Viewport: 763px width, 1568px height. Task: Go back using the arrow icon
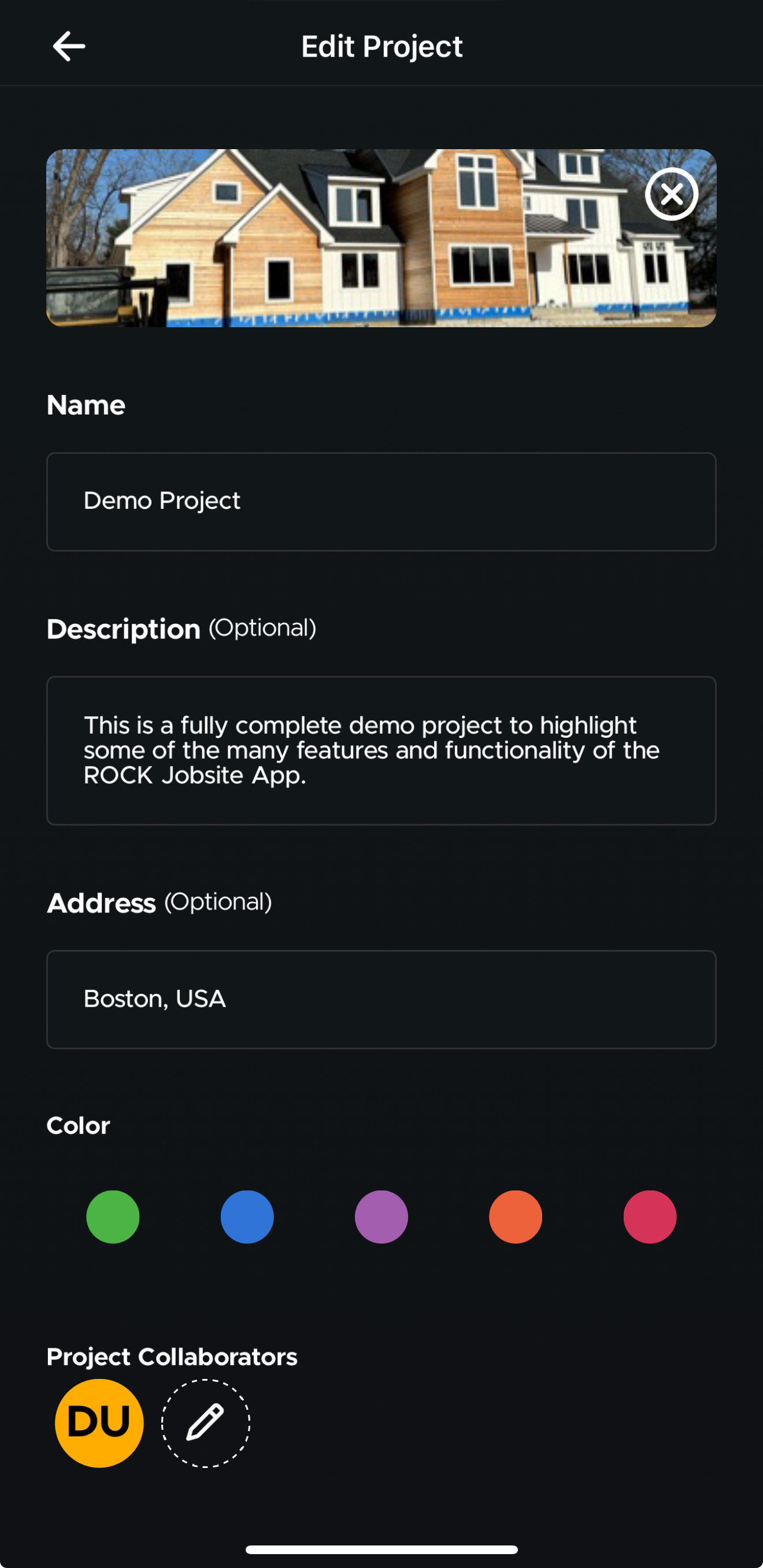[69, 46]
